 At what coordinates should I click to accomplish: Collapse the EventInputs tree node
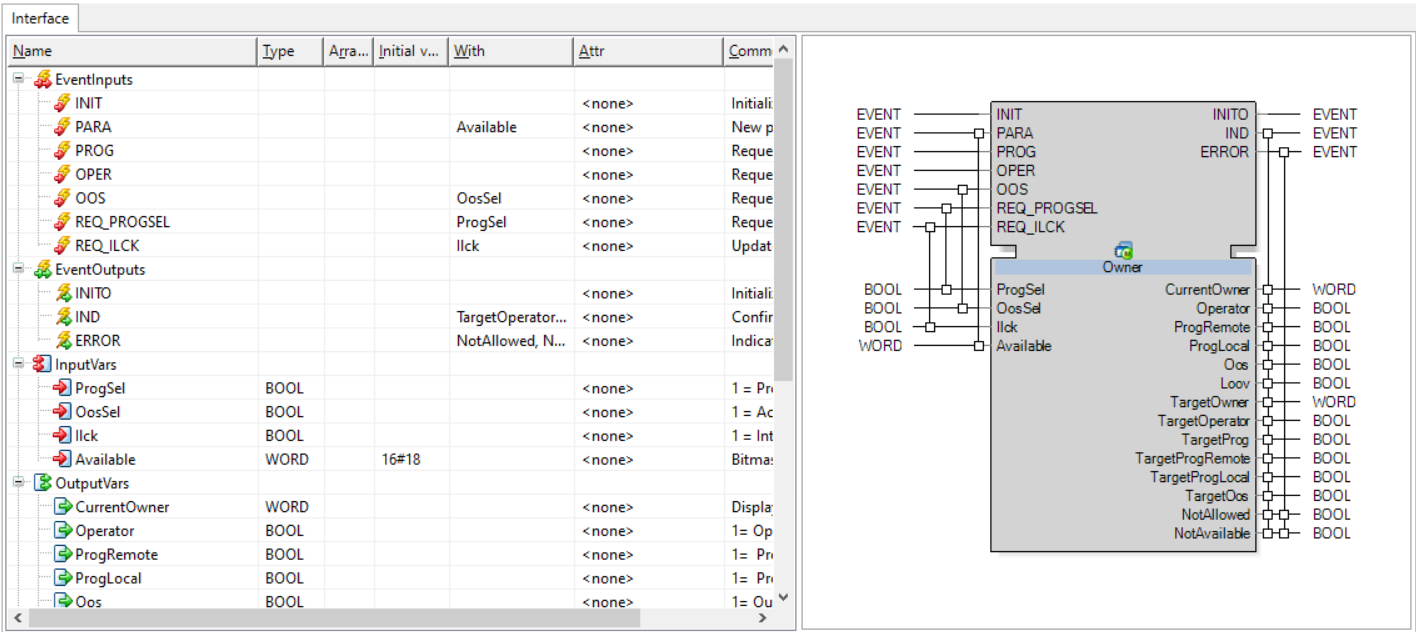pos(19,79)
